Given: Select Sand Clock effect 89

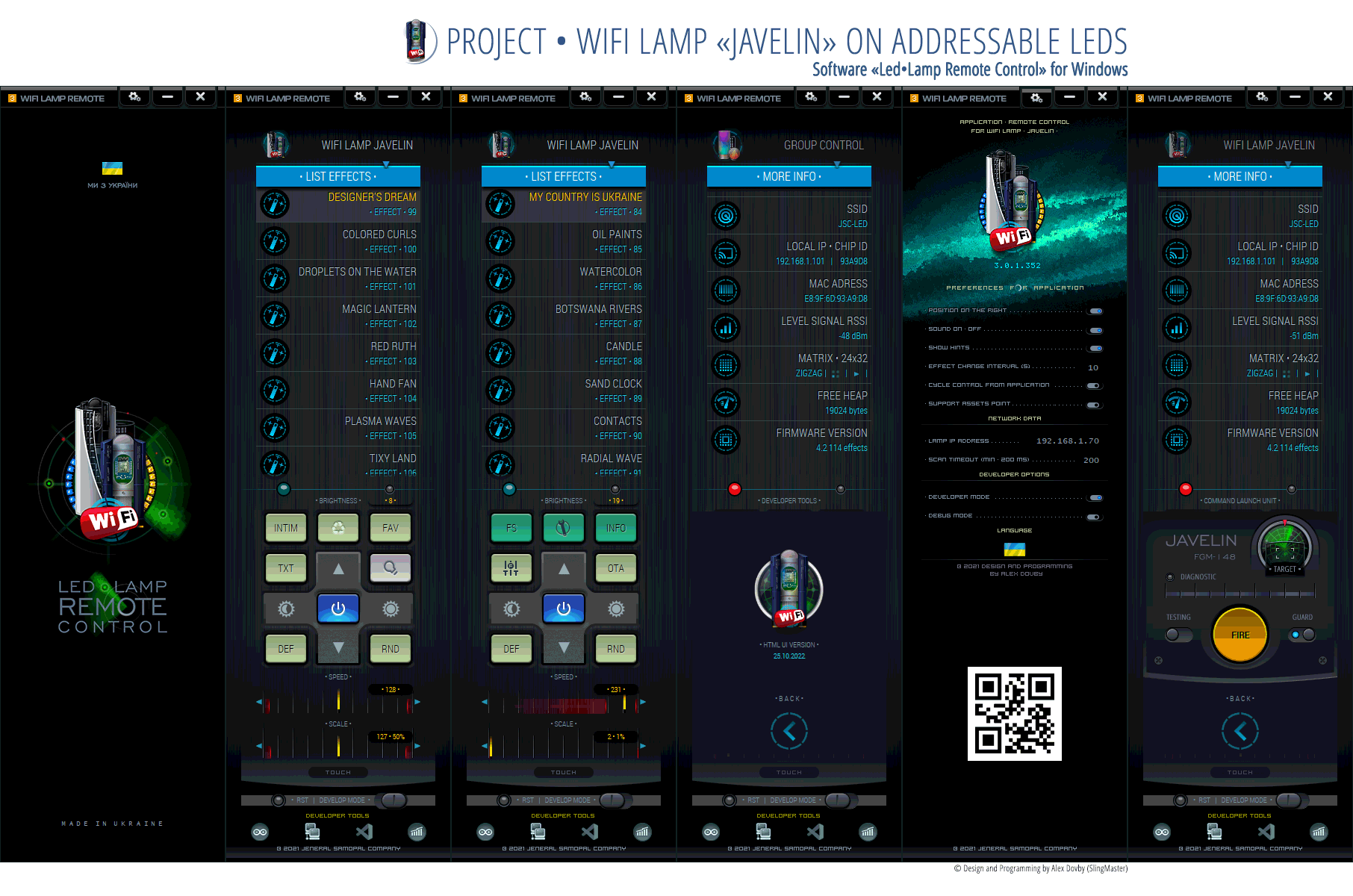Looking at the screenshot, I should click(x=564, y=391).
